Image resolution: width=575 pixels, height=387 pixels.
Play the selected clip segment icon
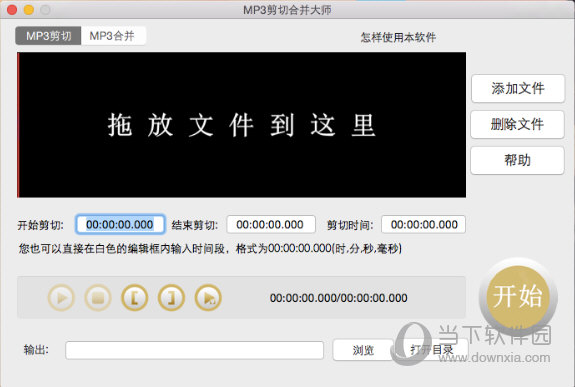[208, 297]
